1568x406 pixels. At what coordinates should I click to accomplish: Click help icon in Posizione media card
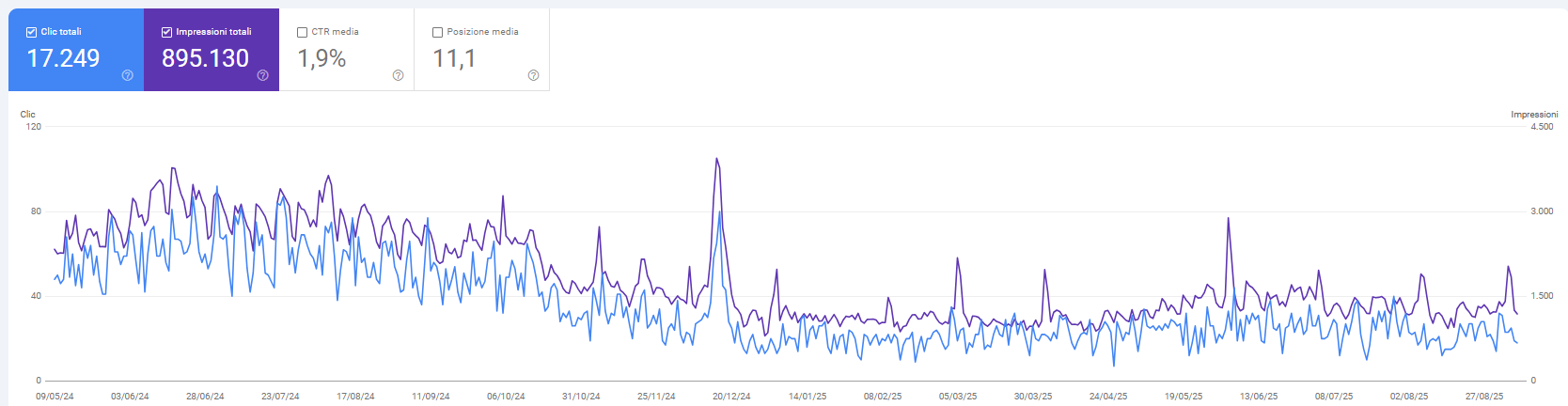(533, 75)
